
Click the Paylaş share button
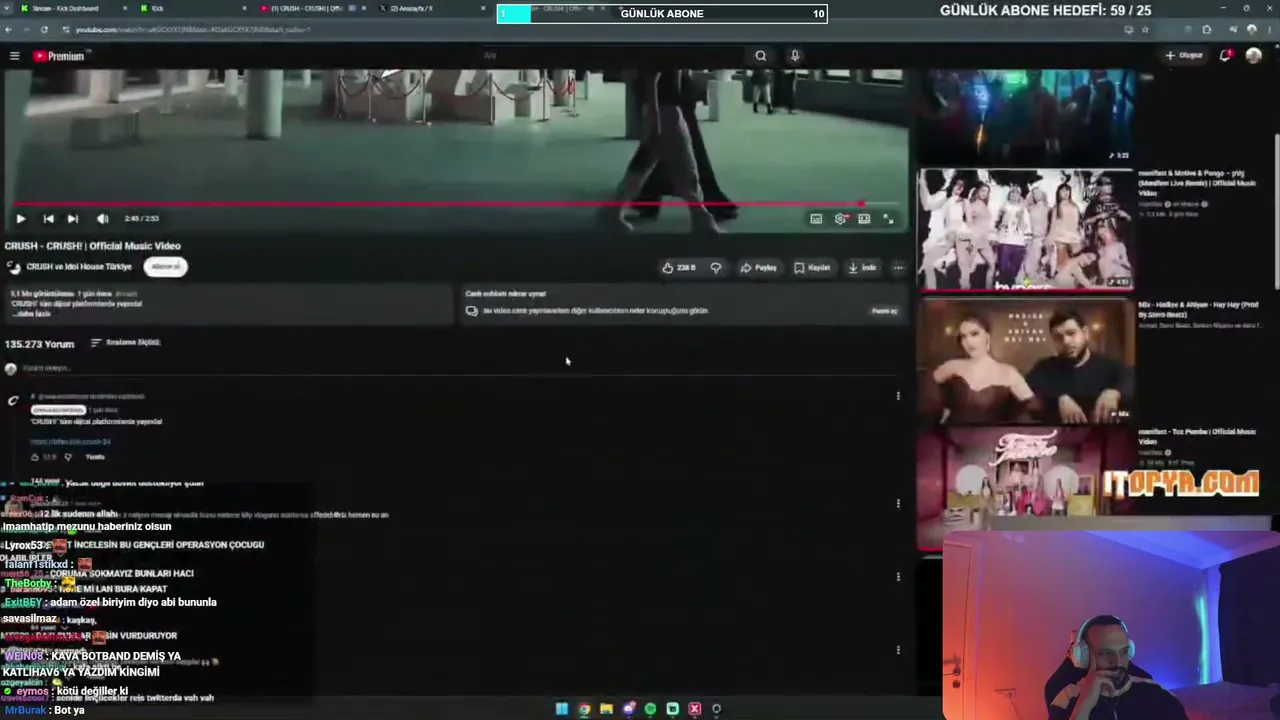758,267
